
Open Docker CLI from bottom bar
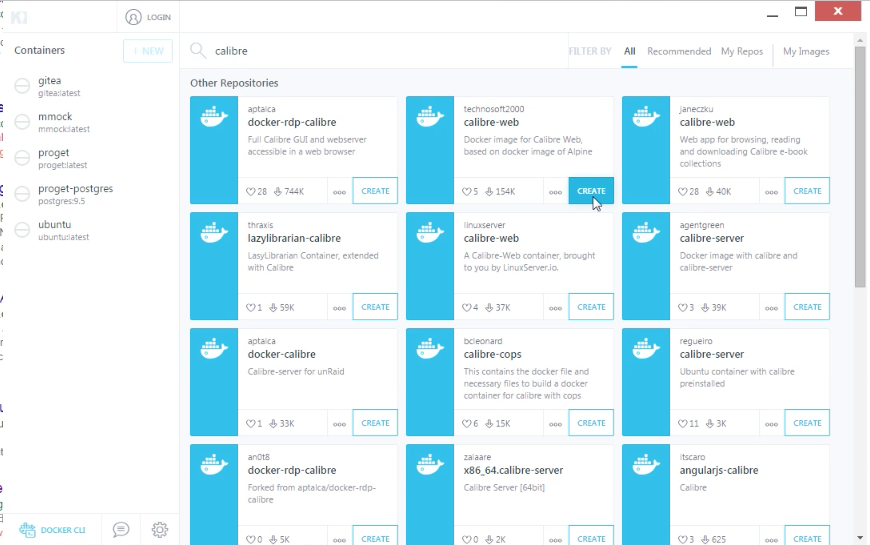(53, 530)
